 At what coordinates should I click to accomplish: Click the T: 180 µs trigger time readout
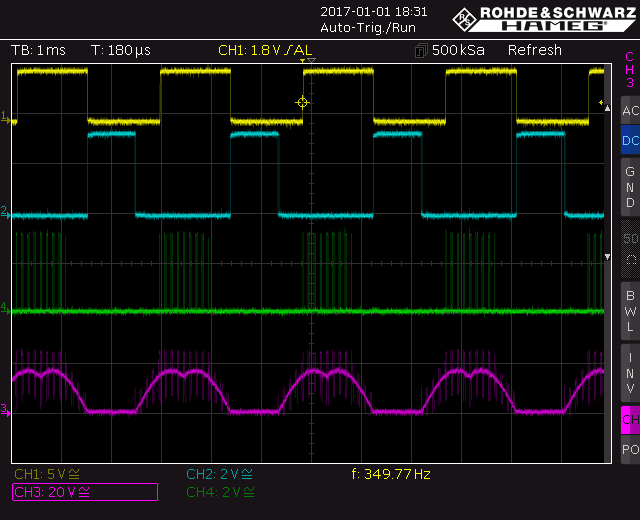click(121, 50)
